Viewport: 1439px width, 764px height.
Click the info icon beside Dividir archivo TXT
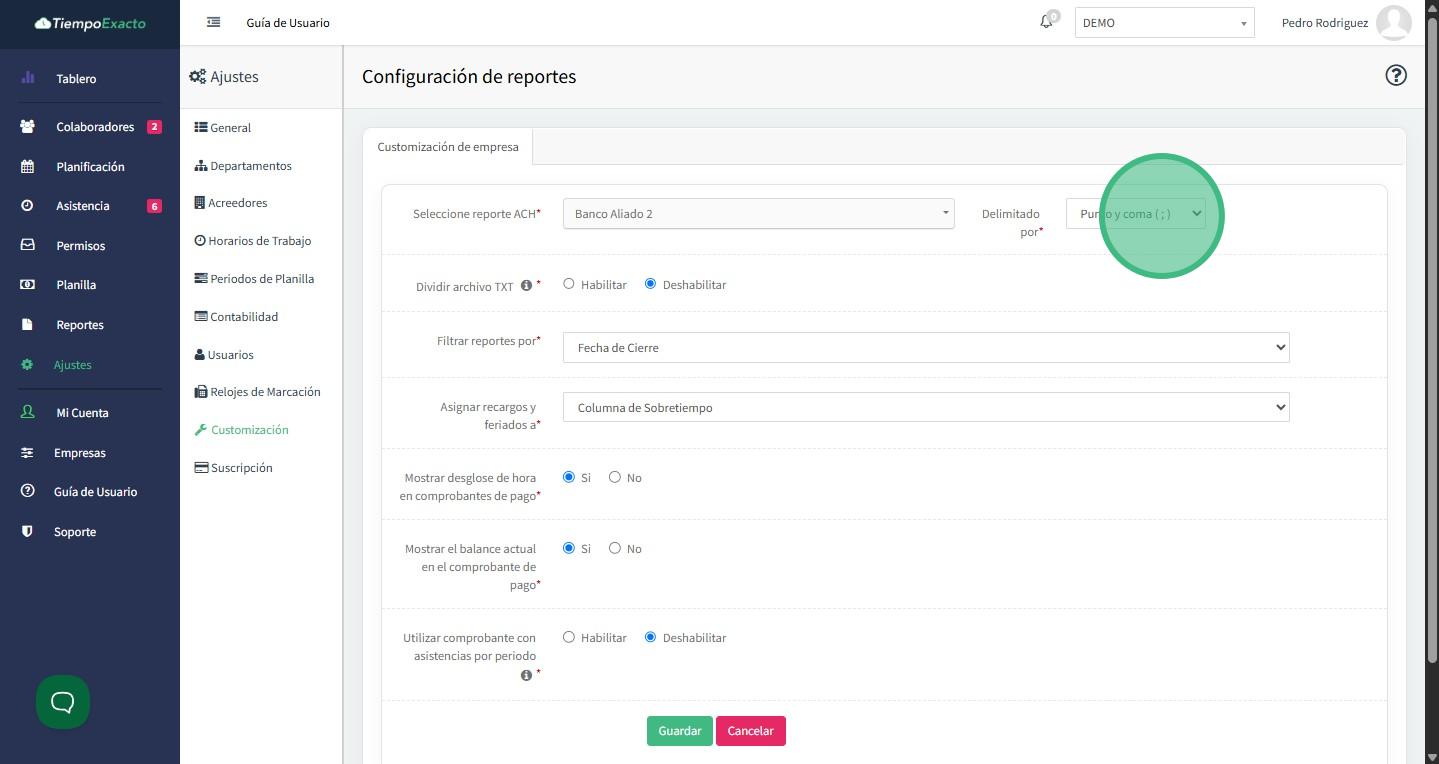pos(526,286)
